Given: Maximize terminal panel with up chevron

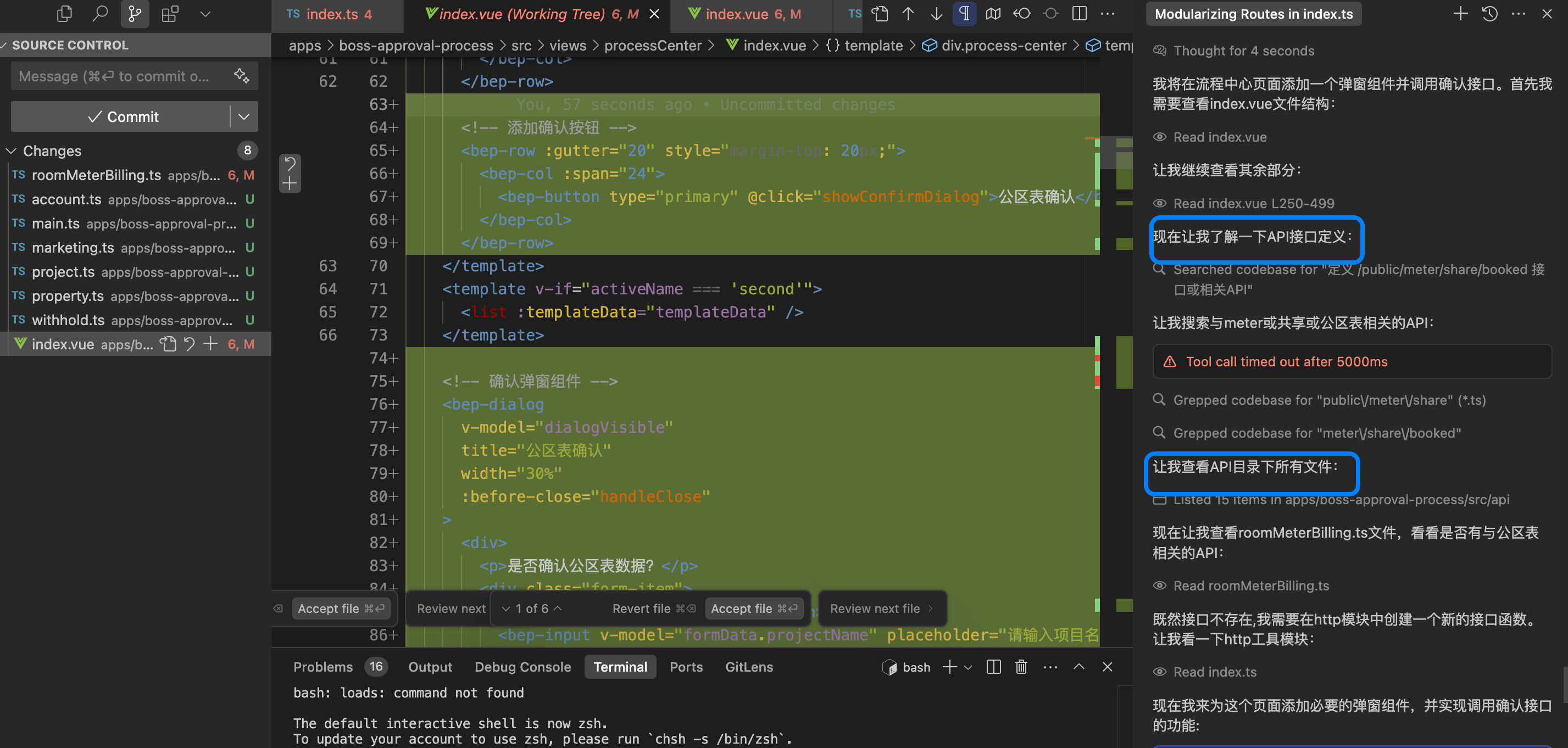Looking at the screenshot, I should (x=1078, y=667).
